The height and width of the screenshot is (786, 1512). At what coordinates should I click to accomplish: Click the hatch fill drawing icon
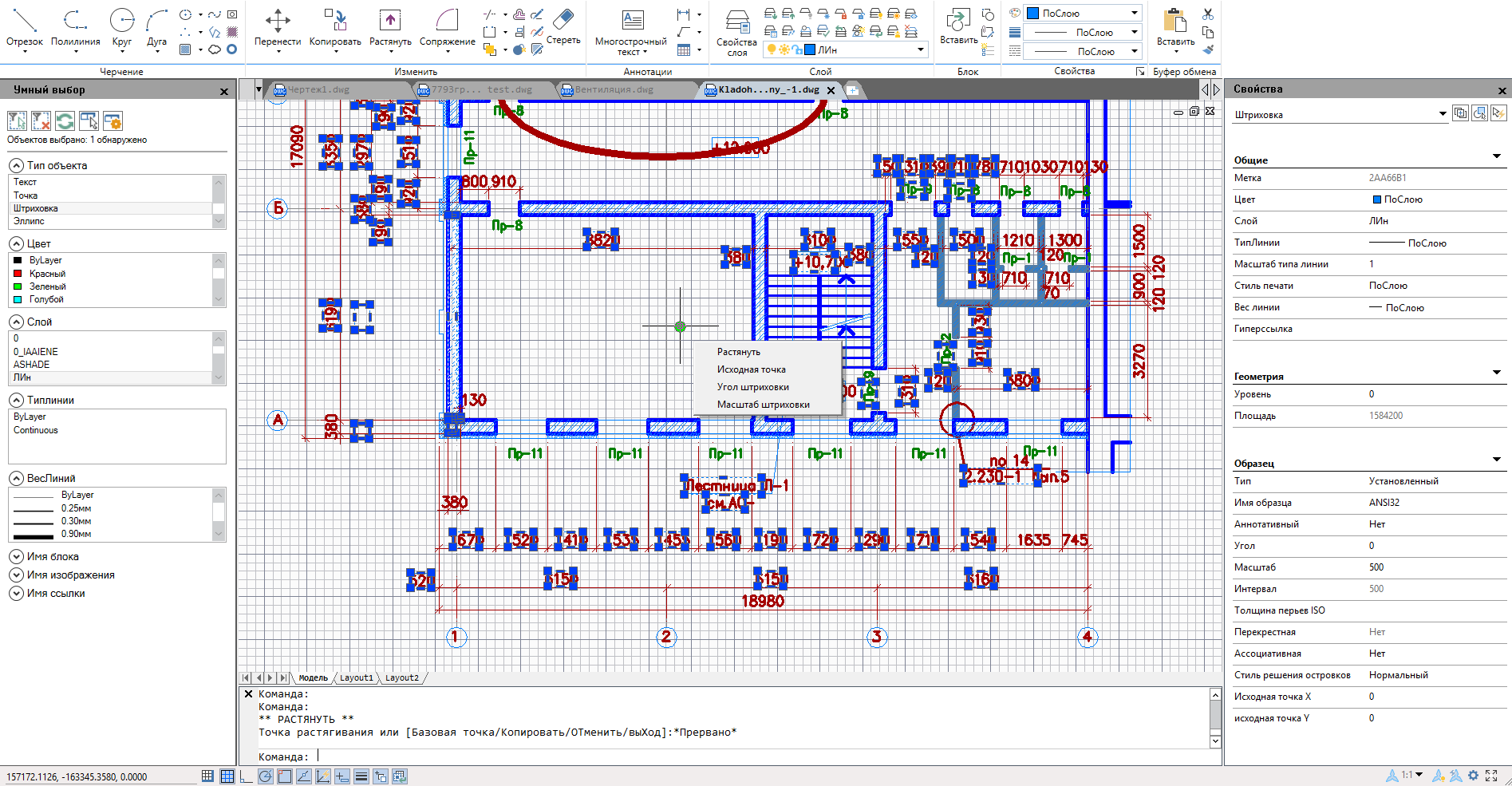click(185, 49)
